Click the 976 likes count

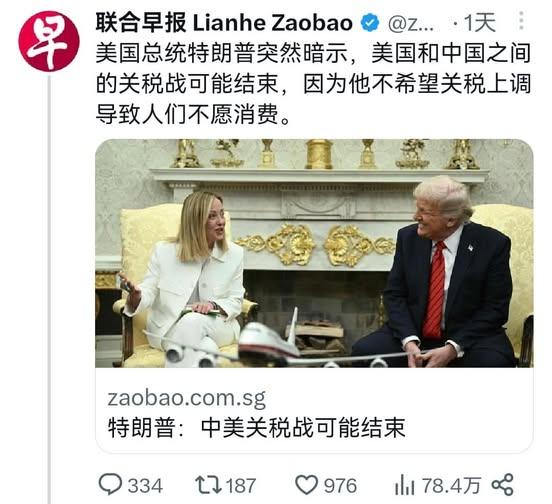coord(340,486)
